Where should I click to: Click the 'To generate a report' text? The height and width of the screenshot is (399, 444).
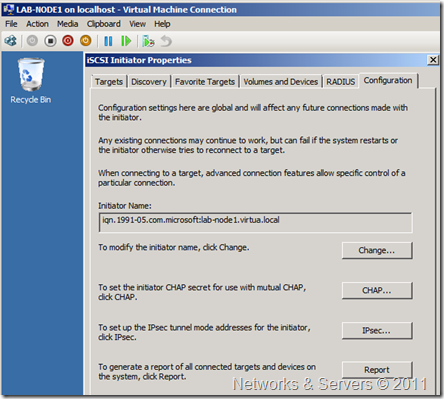207,372
